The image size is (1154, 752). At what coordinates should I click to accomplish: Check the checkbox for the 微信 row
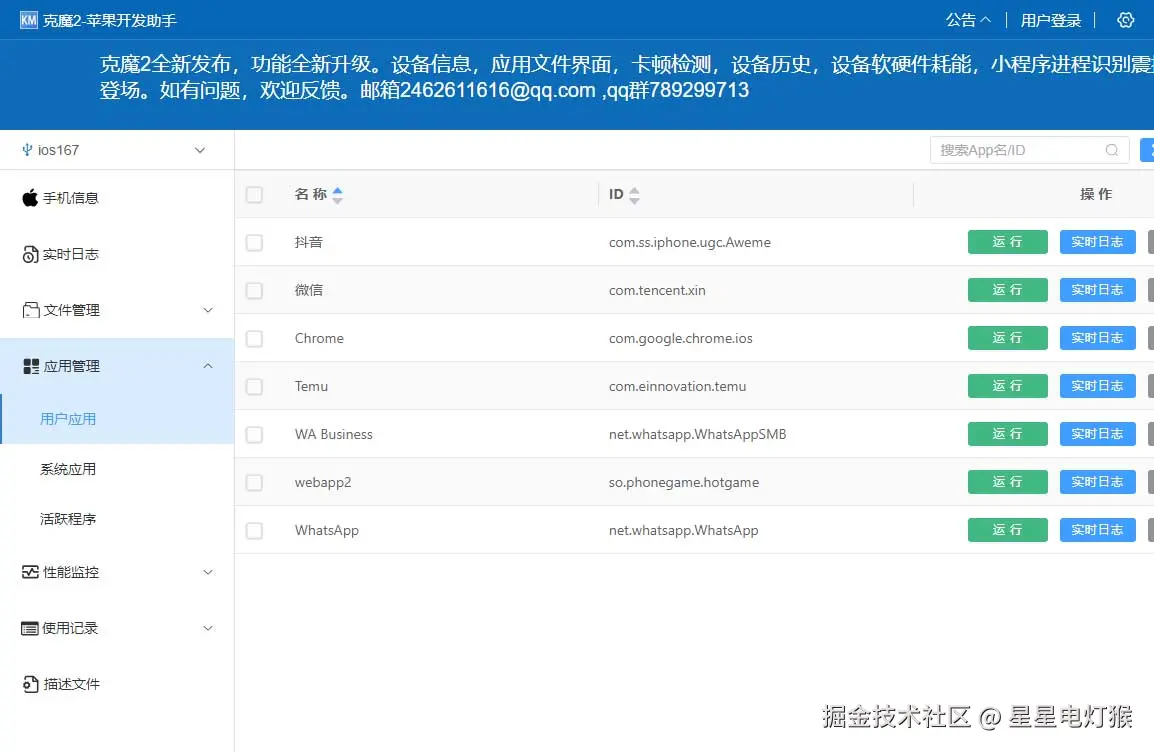pyautogui.click(x=253, y=290)
